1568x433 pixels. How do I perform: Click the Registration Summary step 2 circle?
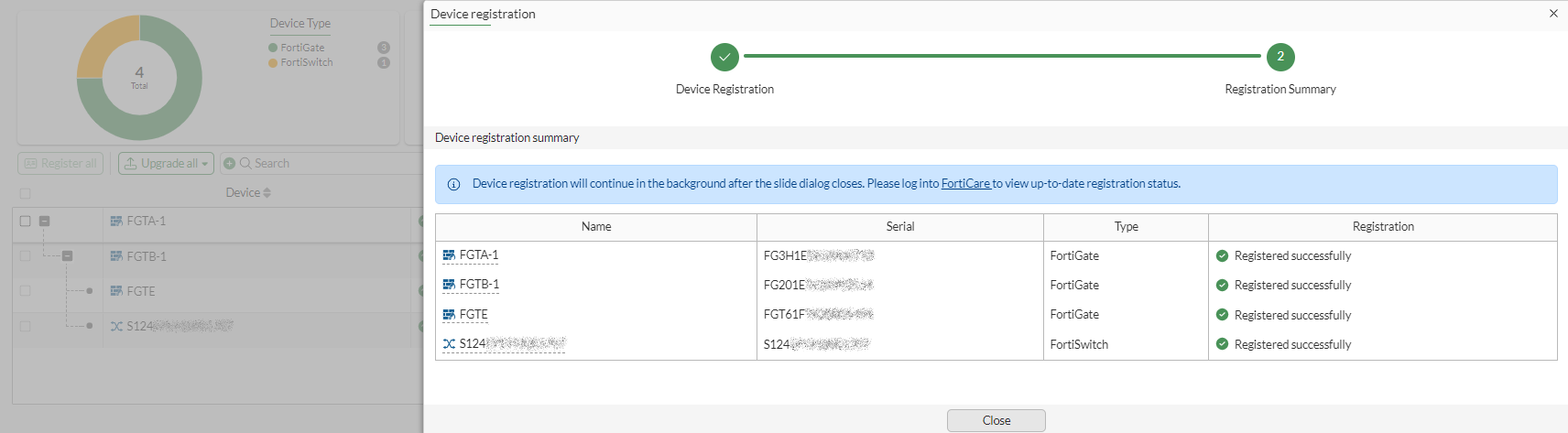(x=1280, y=57)
